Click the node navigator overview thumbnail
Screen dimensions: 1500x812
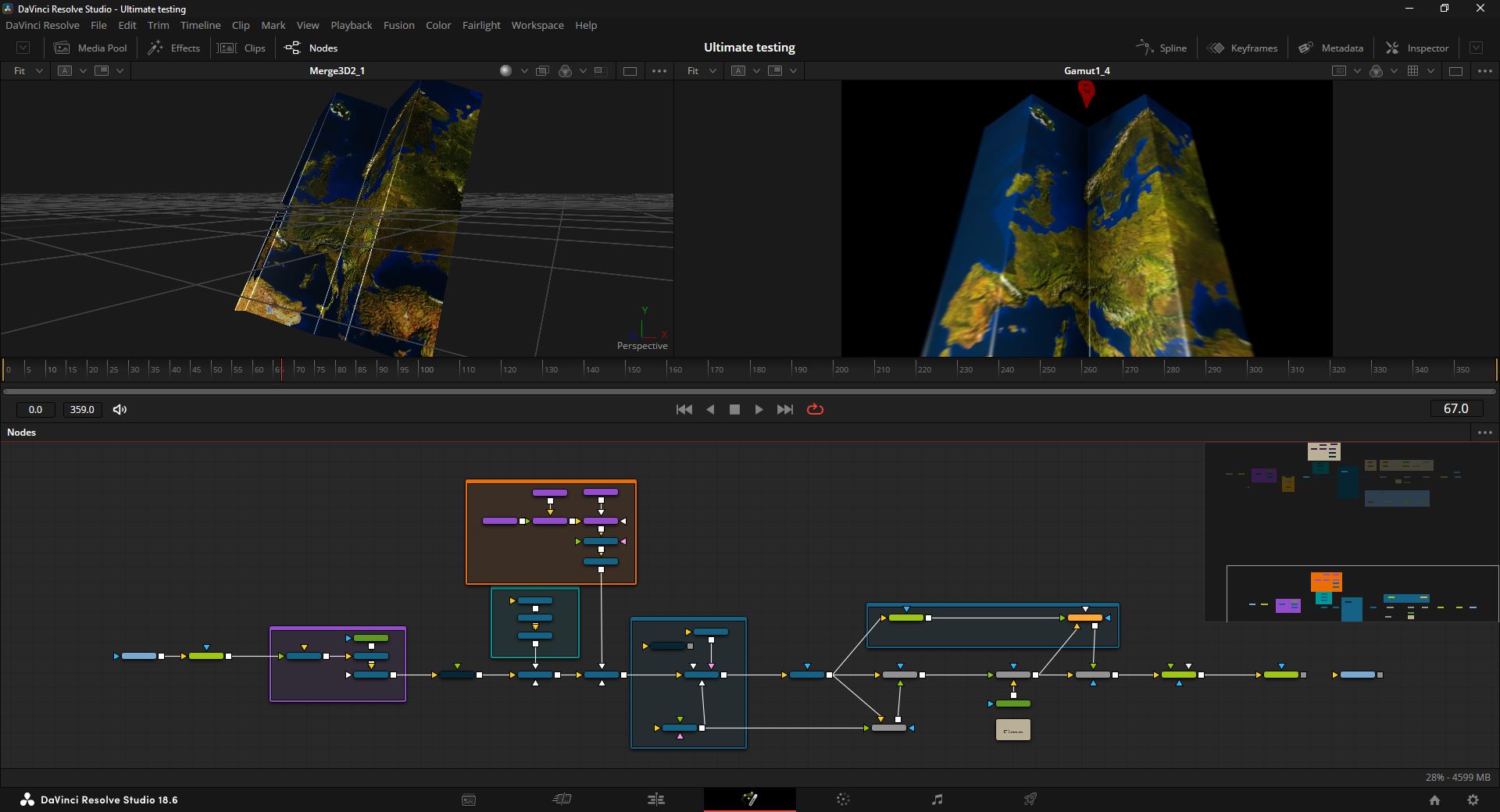[x=1352, y=532]
